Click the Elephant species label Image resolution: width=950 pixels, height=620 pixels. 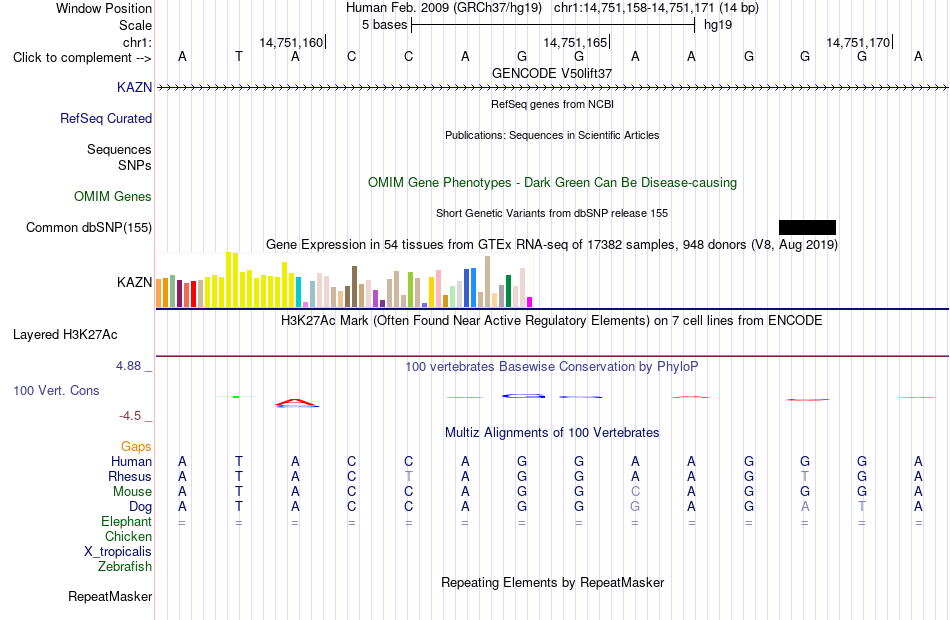click(x=127, y=521)
